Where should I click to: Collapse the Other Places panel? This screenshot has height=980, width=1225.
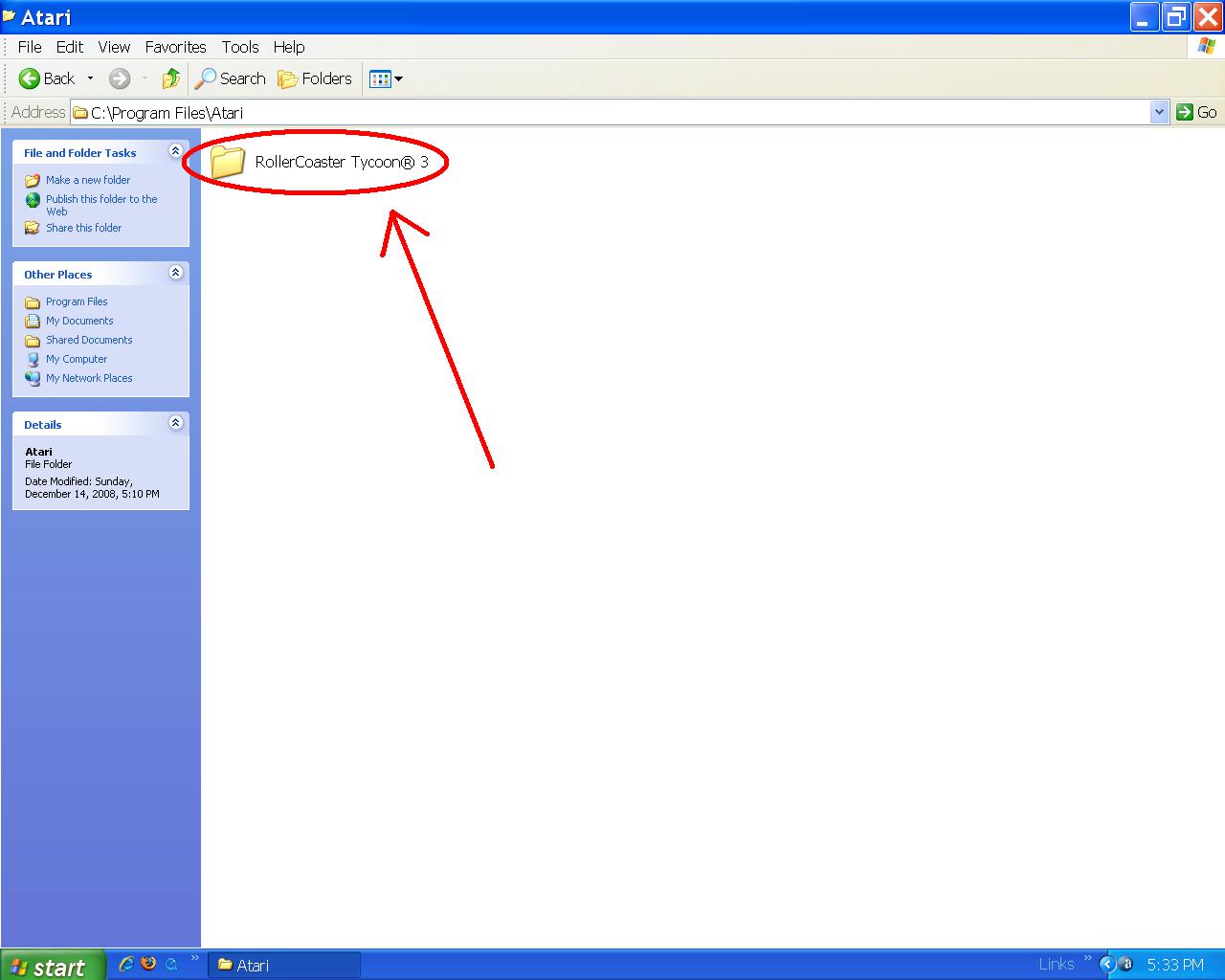(175, 273)
